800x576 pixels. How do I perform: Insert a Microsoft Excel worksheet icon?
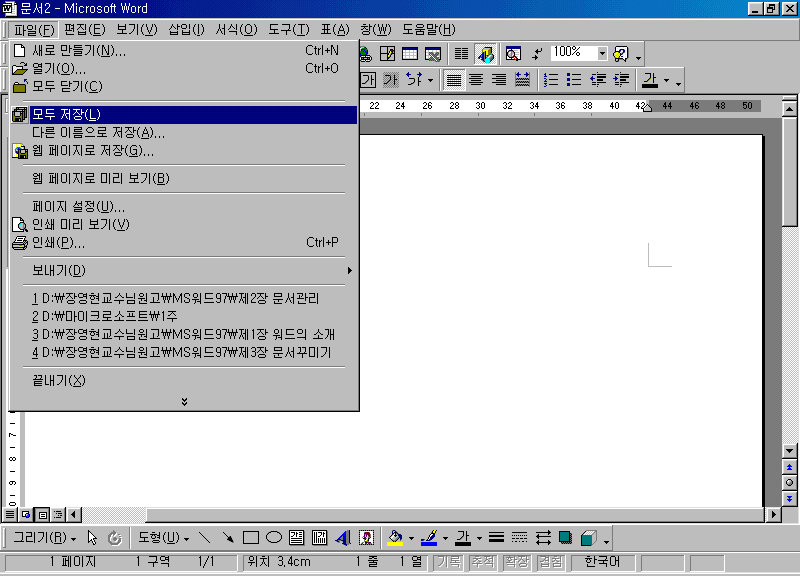pos(433,54)
